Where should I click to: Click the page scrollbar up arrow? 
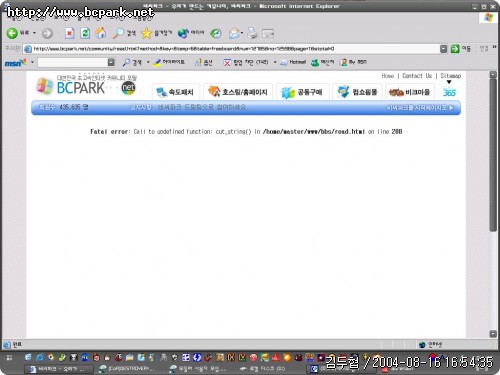(x=493, y=75)
